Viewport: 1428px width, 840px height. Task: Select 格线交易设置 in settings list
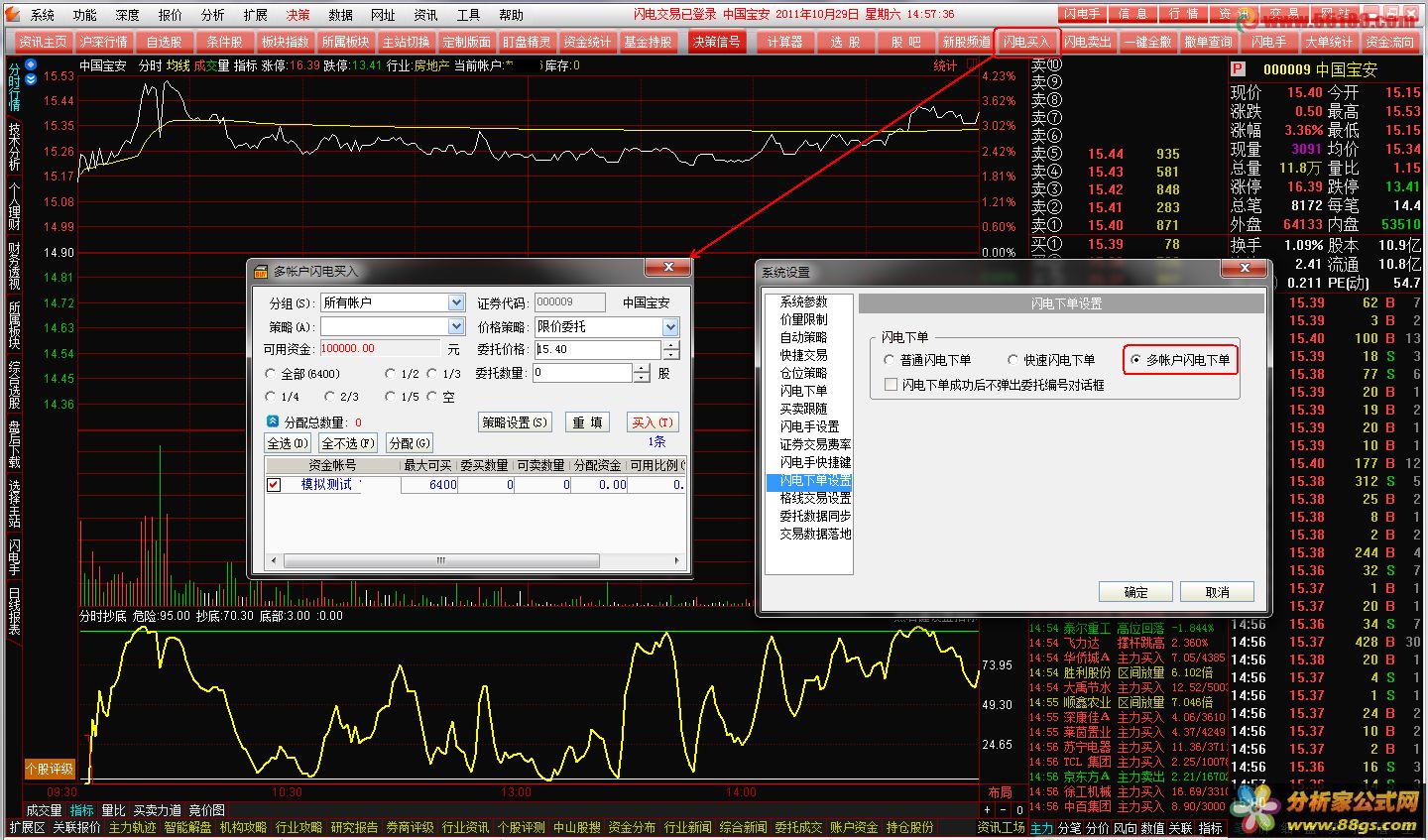click(815, 498)
